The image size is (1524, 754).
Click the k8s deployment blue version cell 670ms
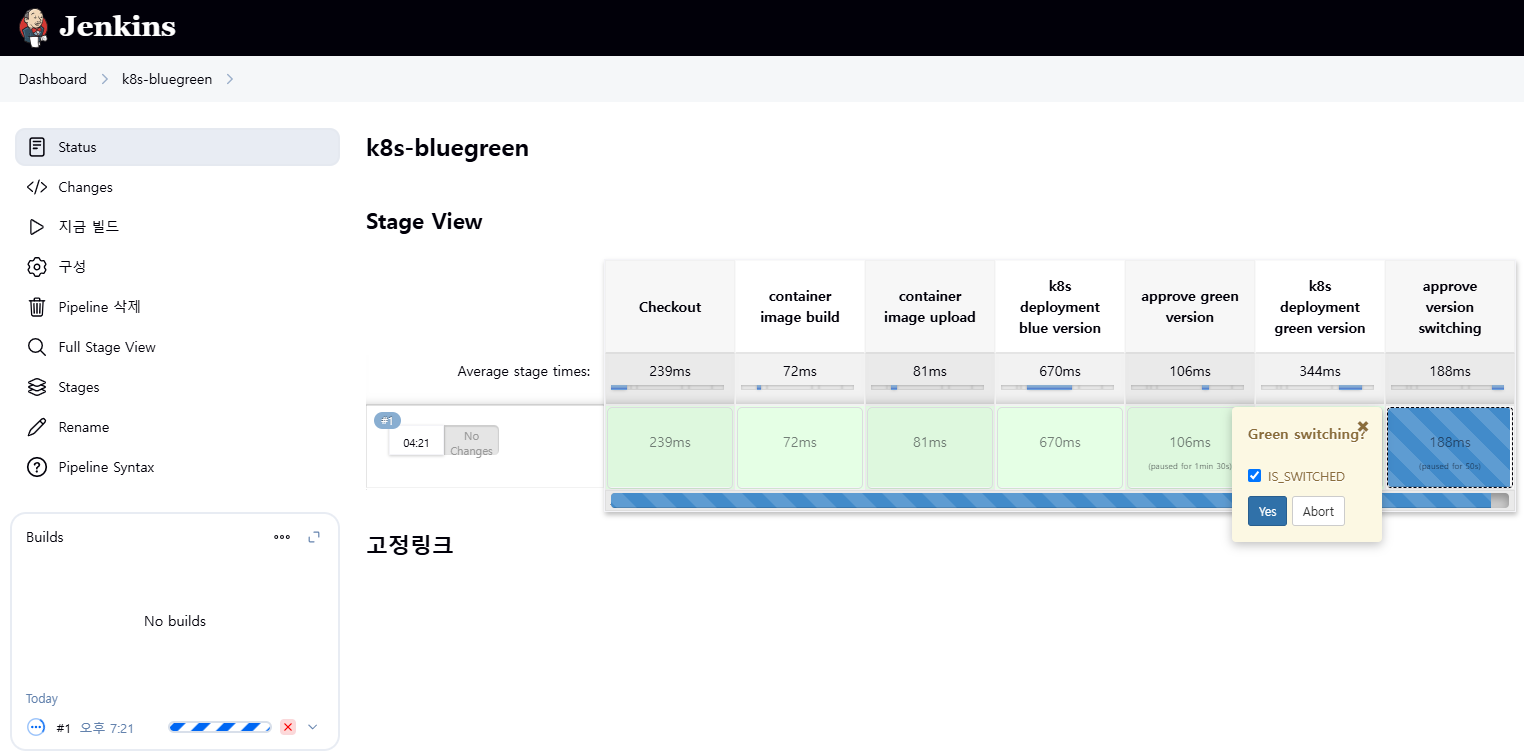click(1060, 448)
